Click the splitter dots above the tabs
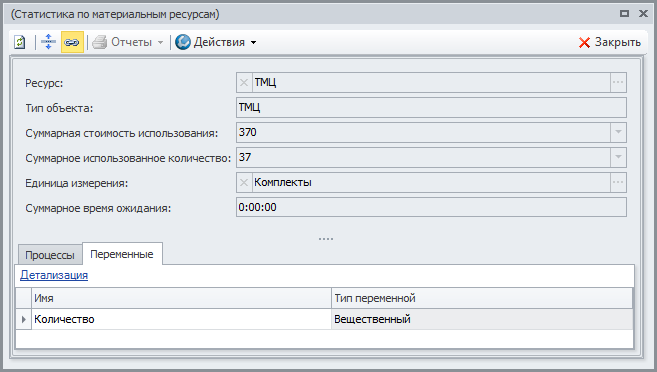The height and width of the screenshot is (372, 657). click(x=326, y=239)
